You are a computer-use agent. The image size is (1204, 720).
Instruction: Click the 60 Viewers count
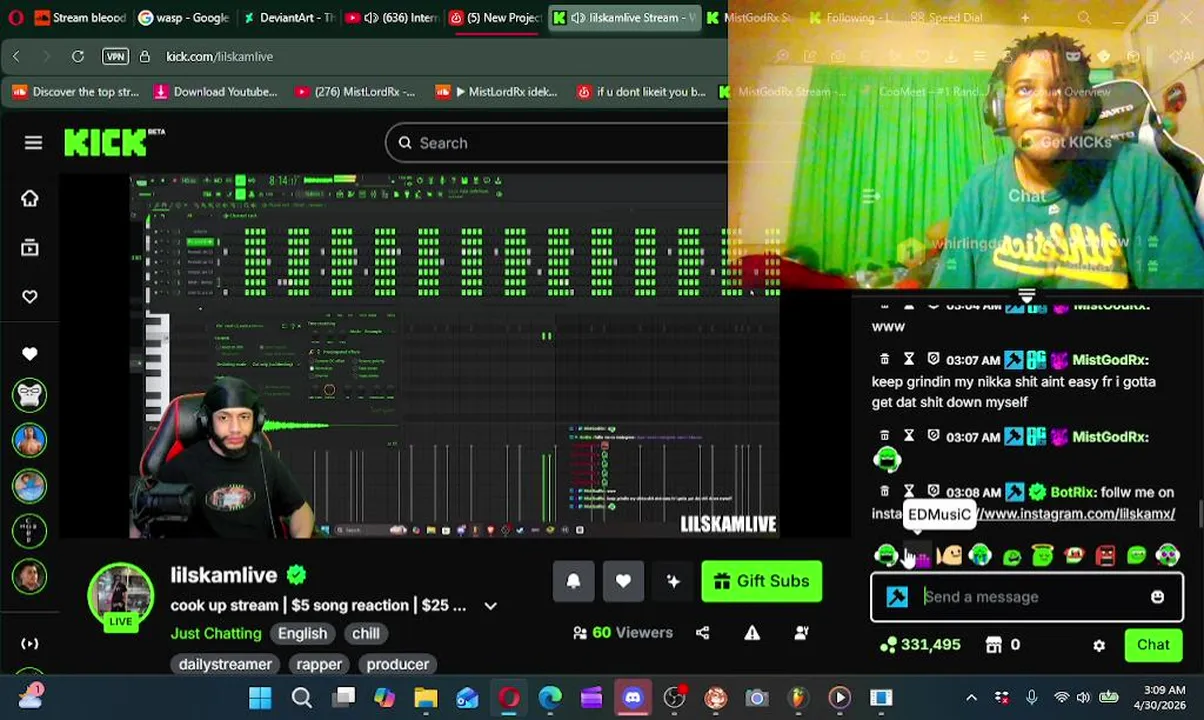coord(622,632)
